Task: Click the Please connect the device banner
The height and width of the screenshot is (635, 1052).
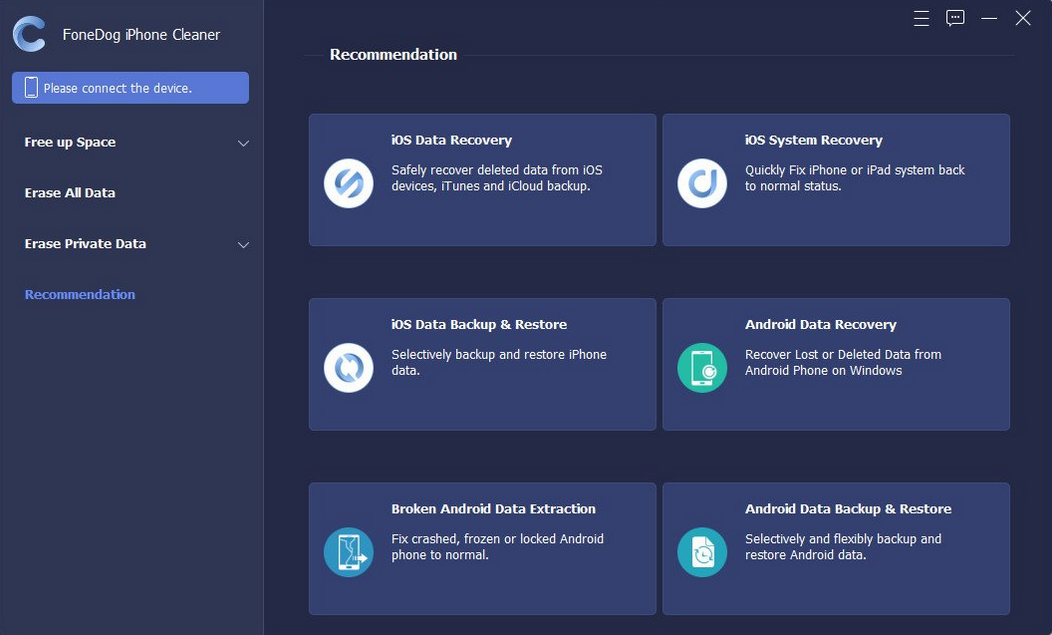Action: point(130,88)
